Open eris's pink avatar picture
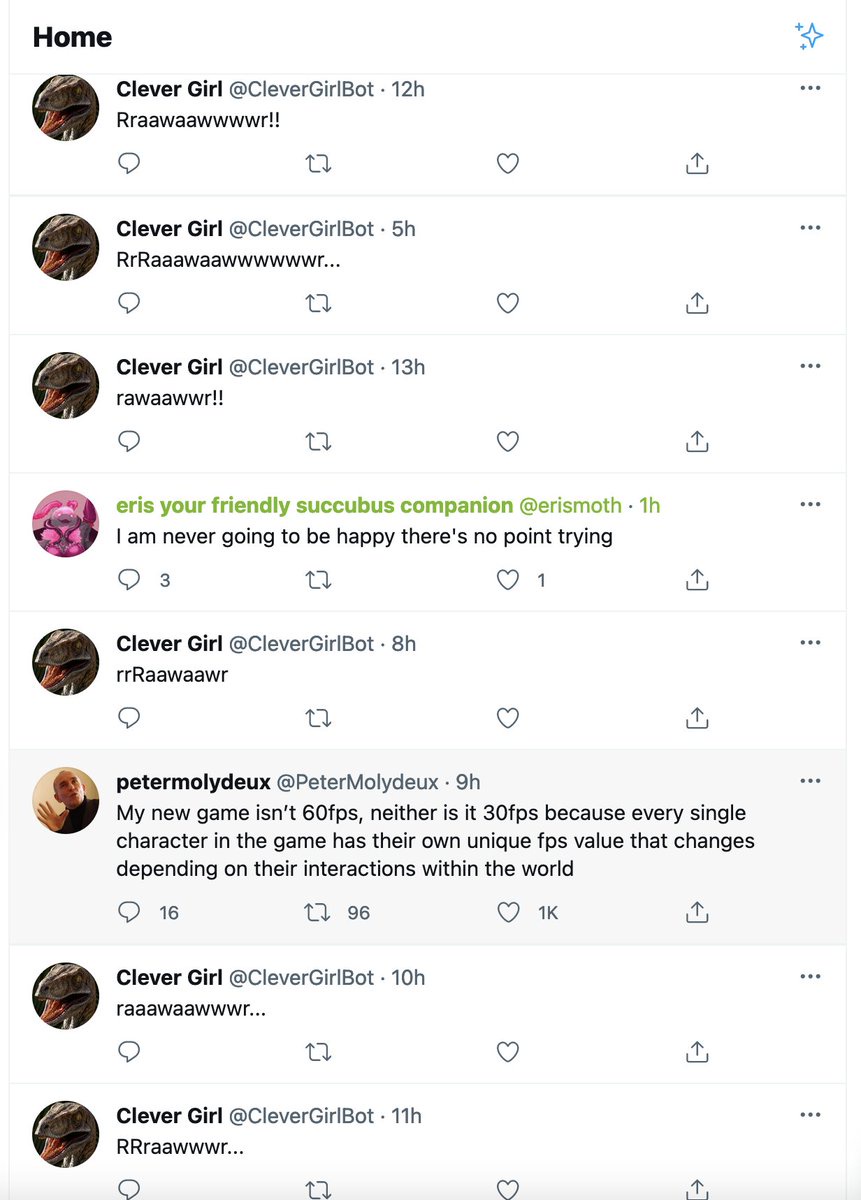This screenshot has height=1200, width=861. pyautogui.click(x=66, y=524)
